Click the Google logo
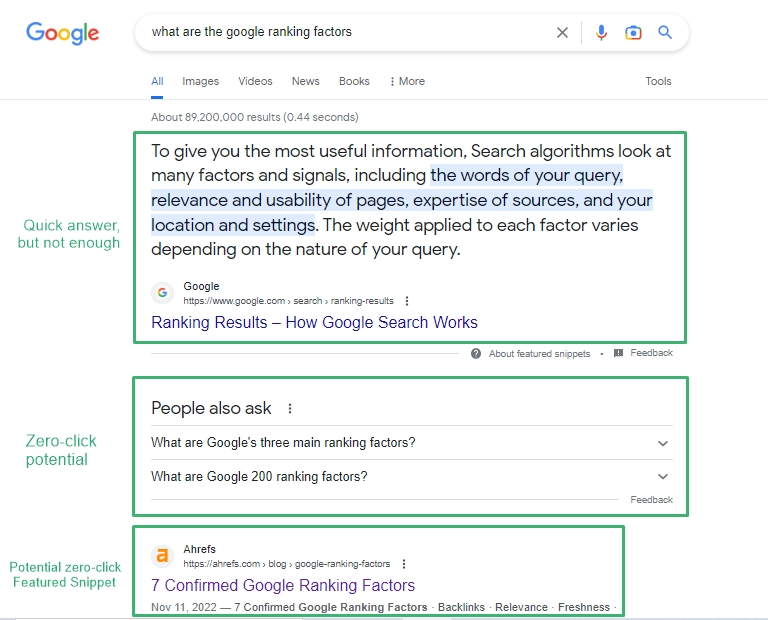The width and height of the screenshot is (768, 620). pos(62,32)
